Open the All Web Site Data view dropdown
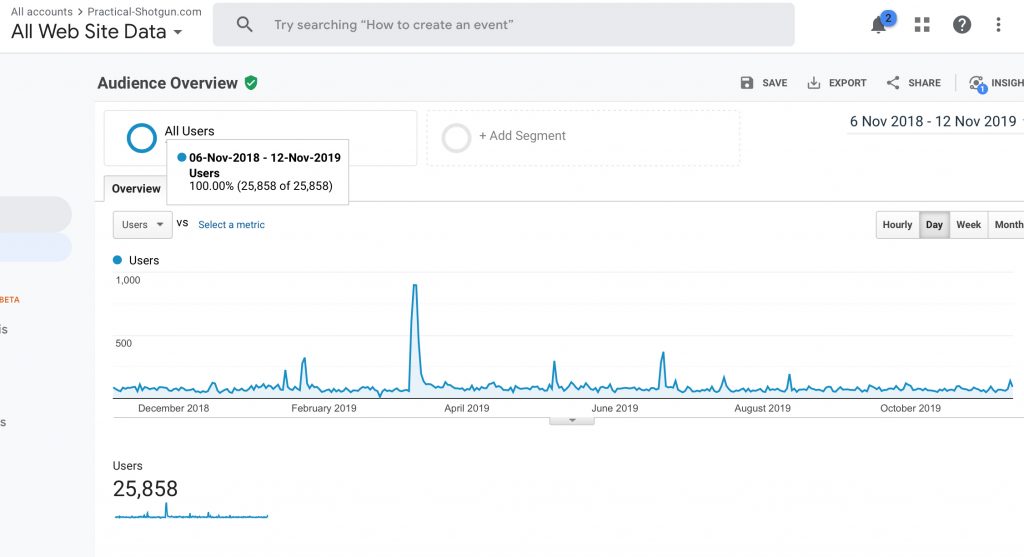Image resolution: width=1024 pixels, height=557 pixels. (97, 31)
